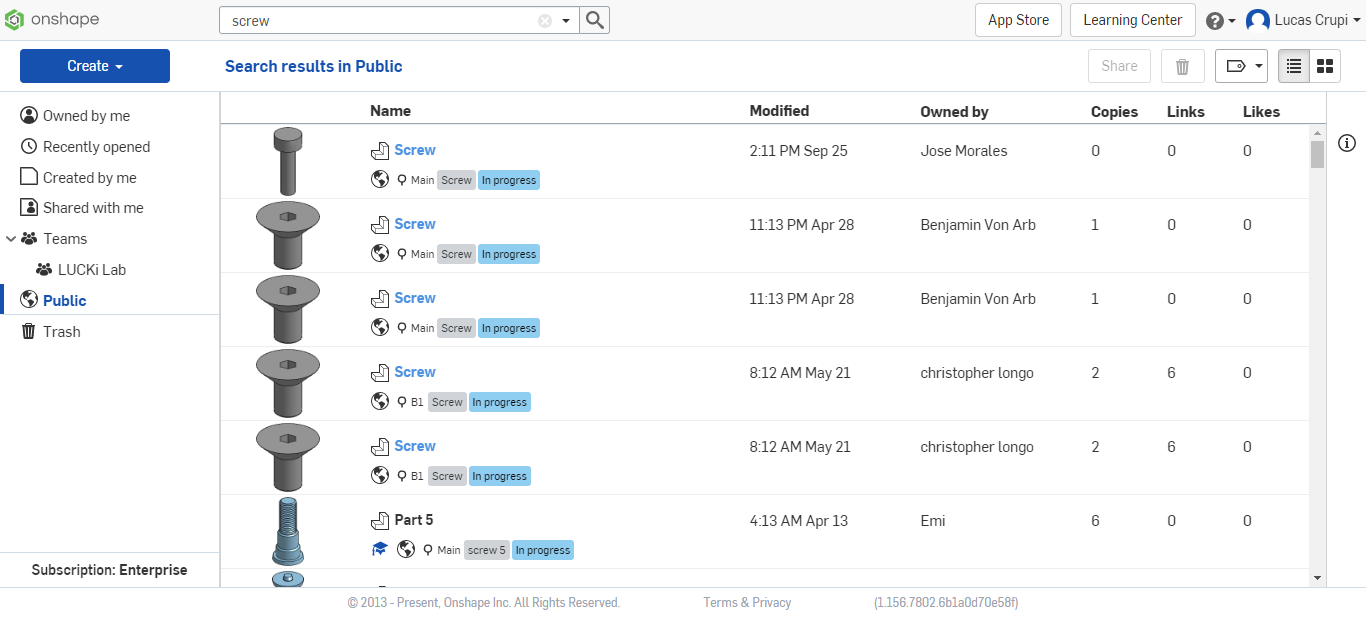Sort by Owned by column header

[954, 111]
